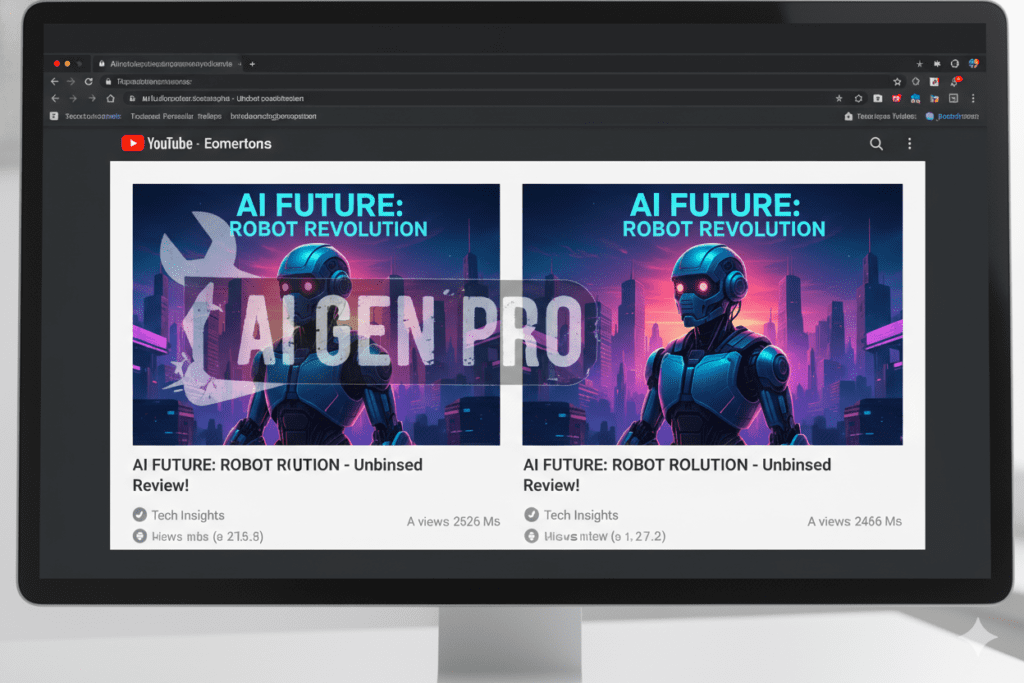The width and height of the screenshot is (1024, 683).
Task: Click the Tech Insights channel name
Action: 186,515
